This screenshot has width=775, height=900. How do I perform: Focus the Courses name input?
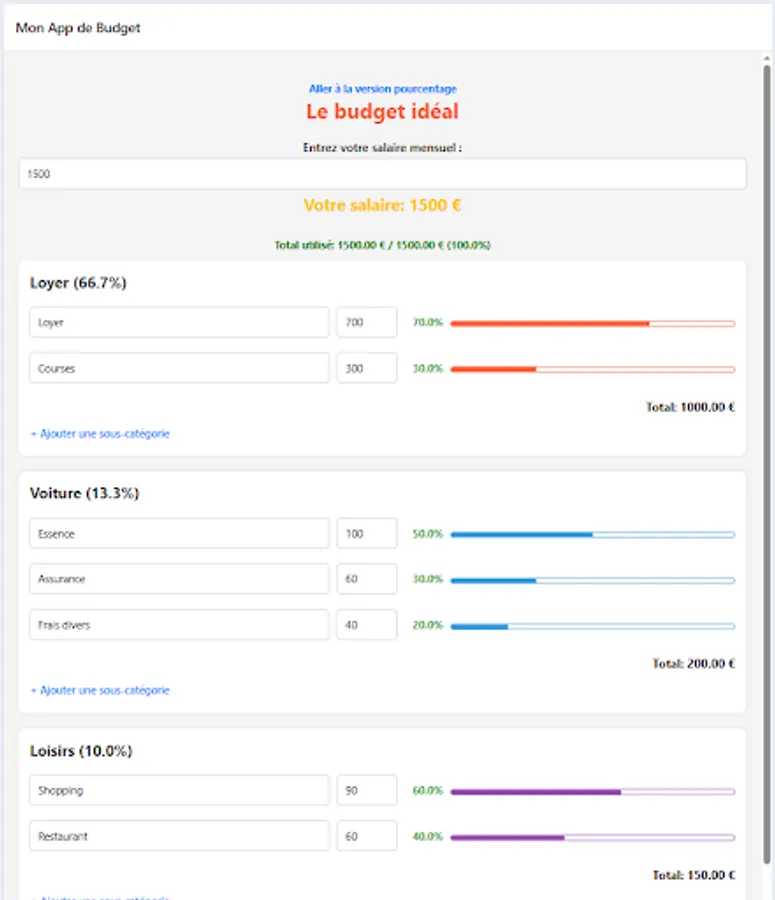[179, 368]
